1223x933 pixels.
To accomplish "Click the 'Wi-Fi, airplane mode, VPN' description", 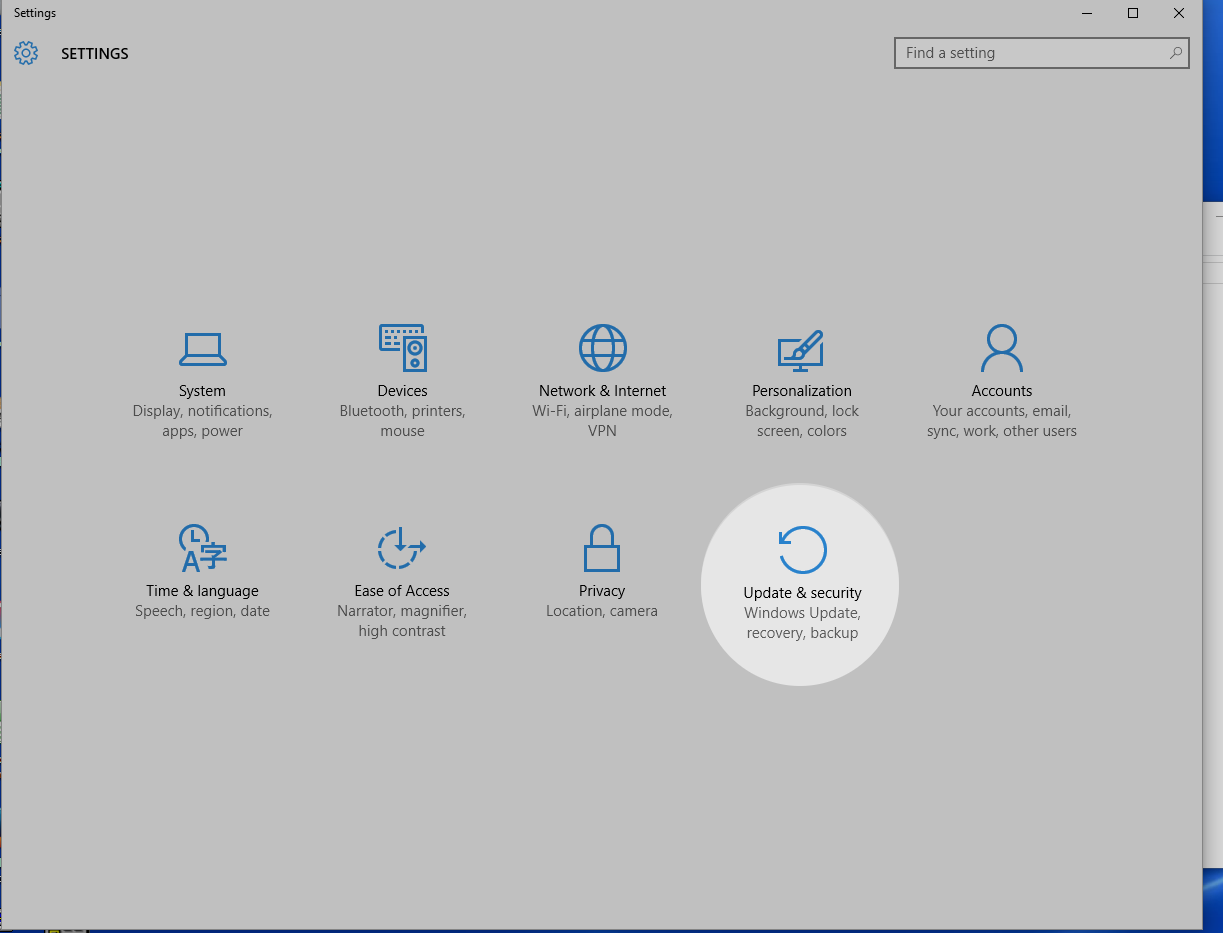I will pos(602,421).
